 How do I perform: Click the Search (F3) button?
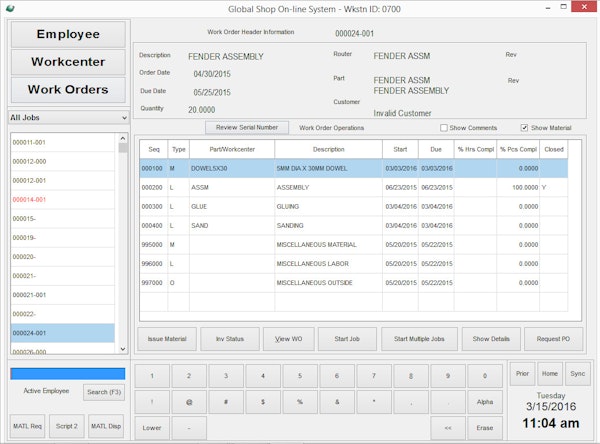tap(104, 392)
